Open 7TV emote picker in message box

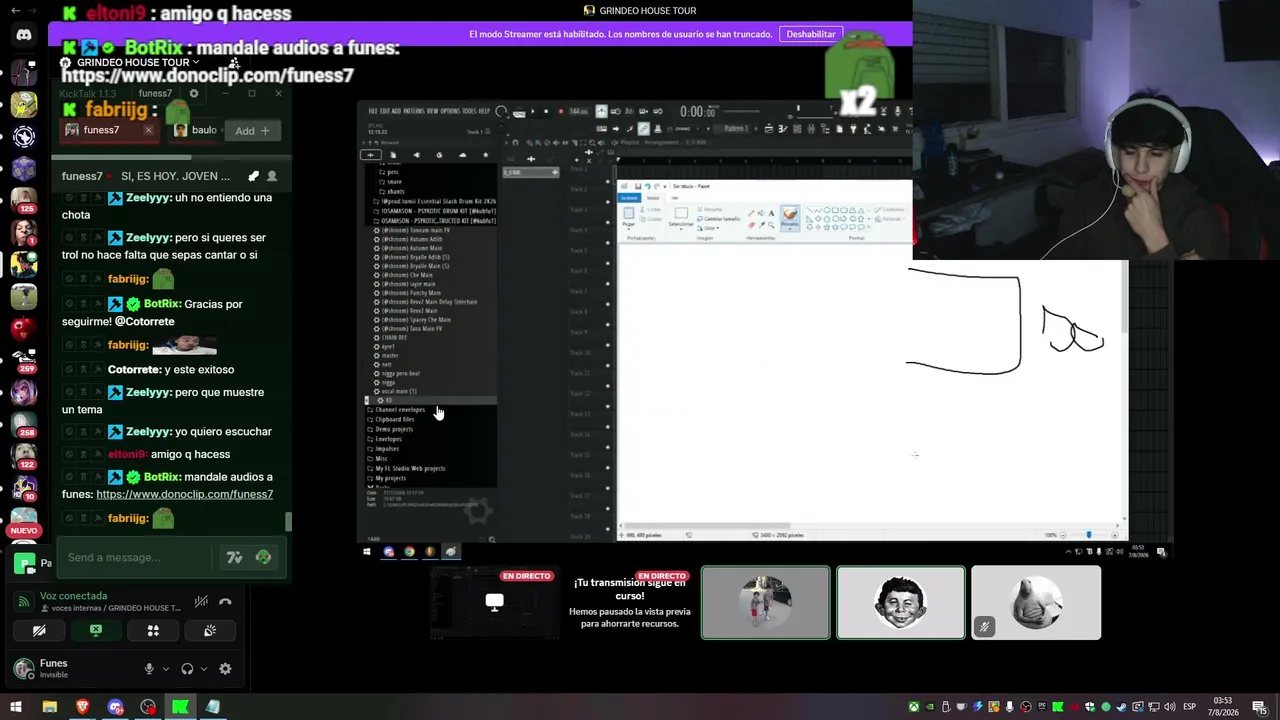pyautogui.click(x=234, y=557)
